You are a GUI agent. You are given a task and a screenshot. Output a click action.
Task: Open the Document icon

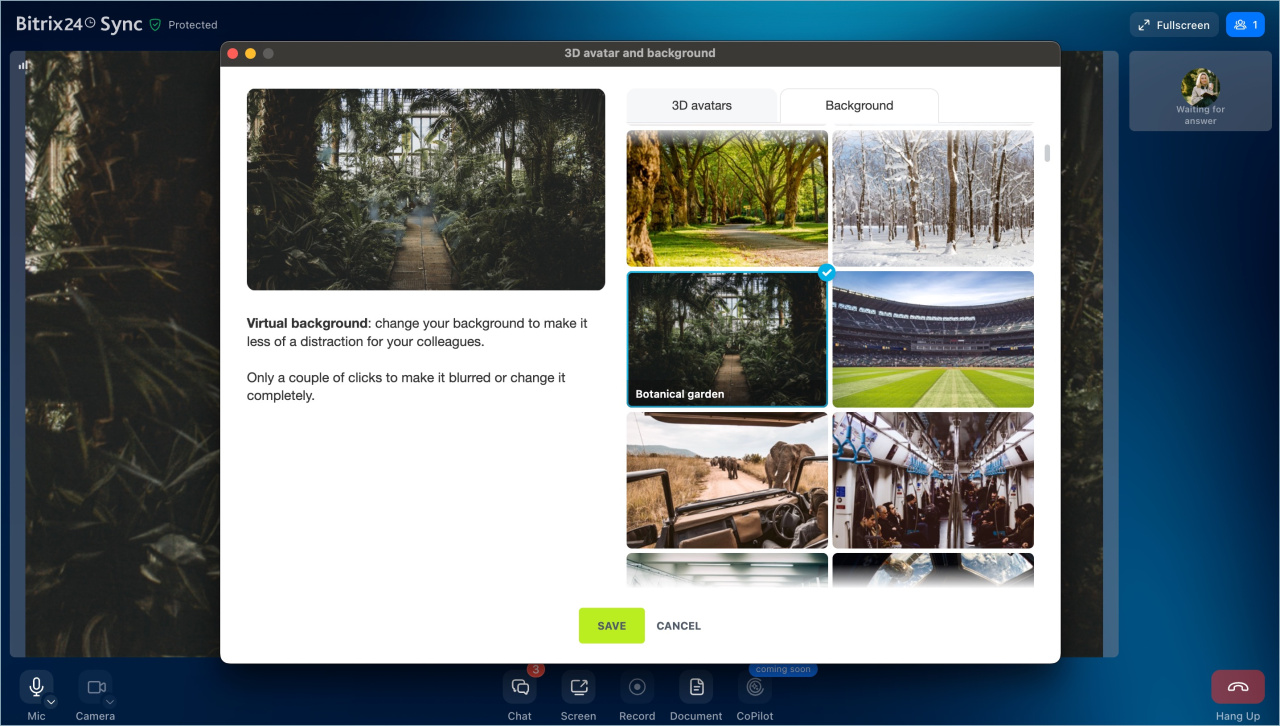696,687
